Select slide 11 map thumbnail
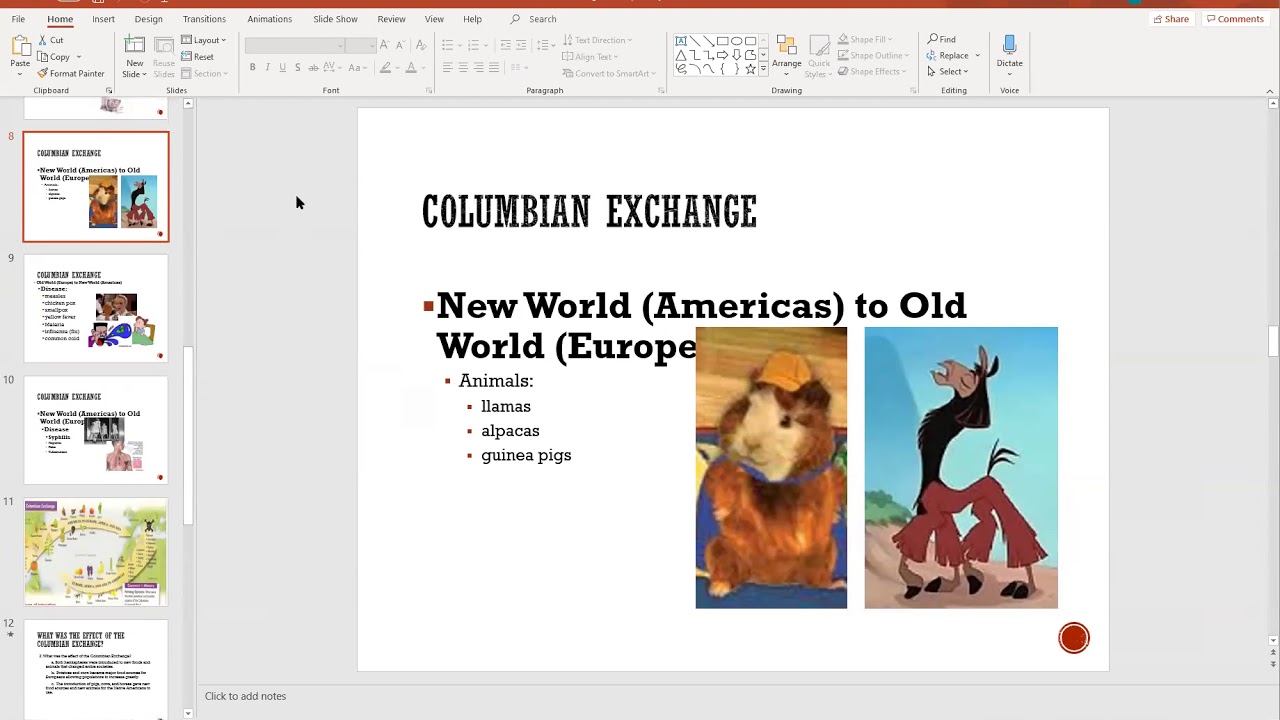This screenshot has height=720, width=1280. tap(96, 553)
